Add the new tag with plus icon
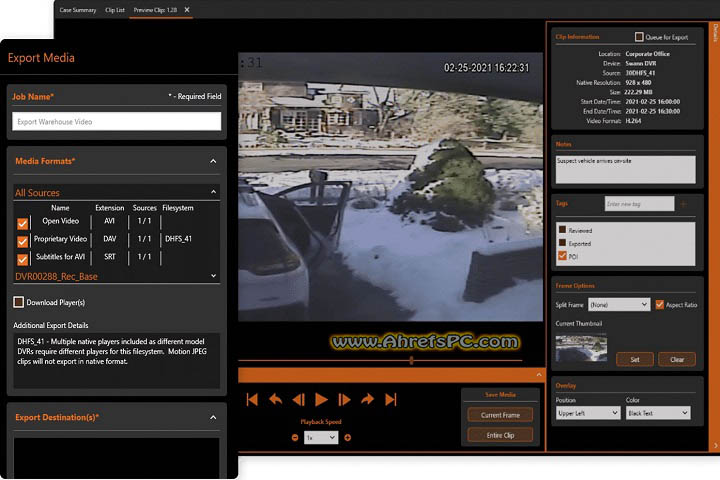 tap(684, 204)
